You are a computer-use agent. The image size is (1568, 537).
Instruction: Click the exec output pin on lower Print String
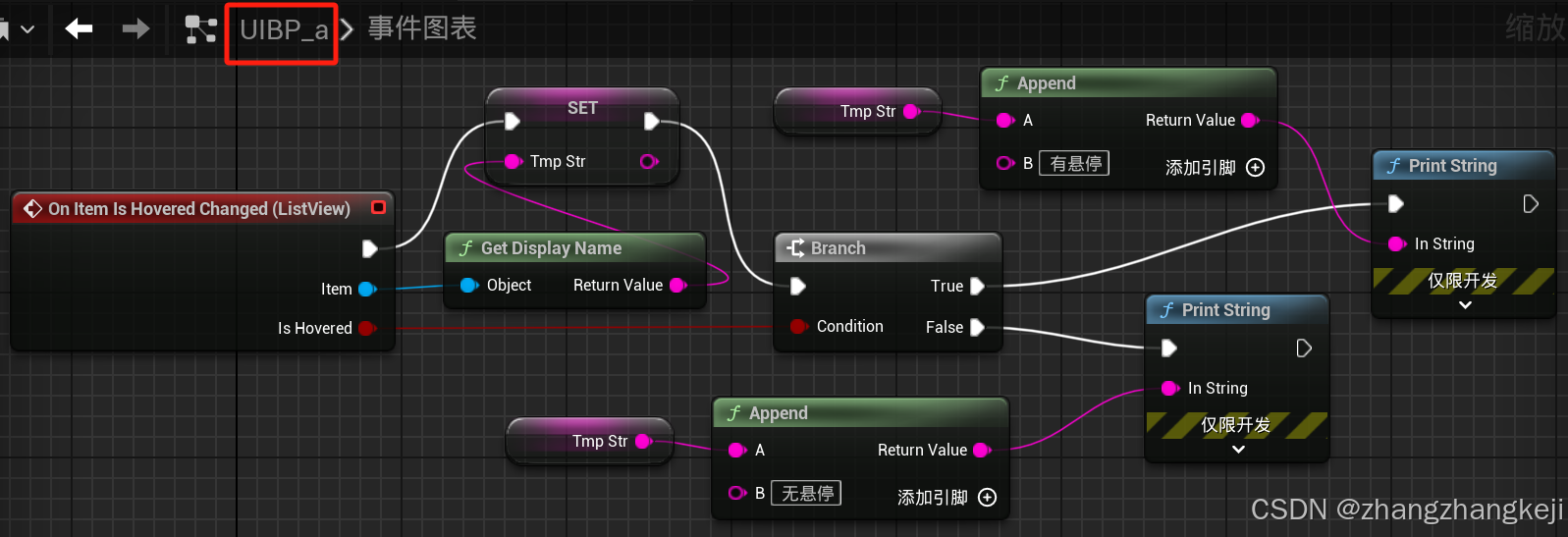pos(1303,348)
